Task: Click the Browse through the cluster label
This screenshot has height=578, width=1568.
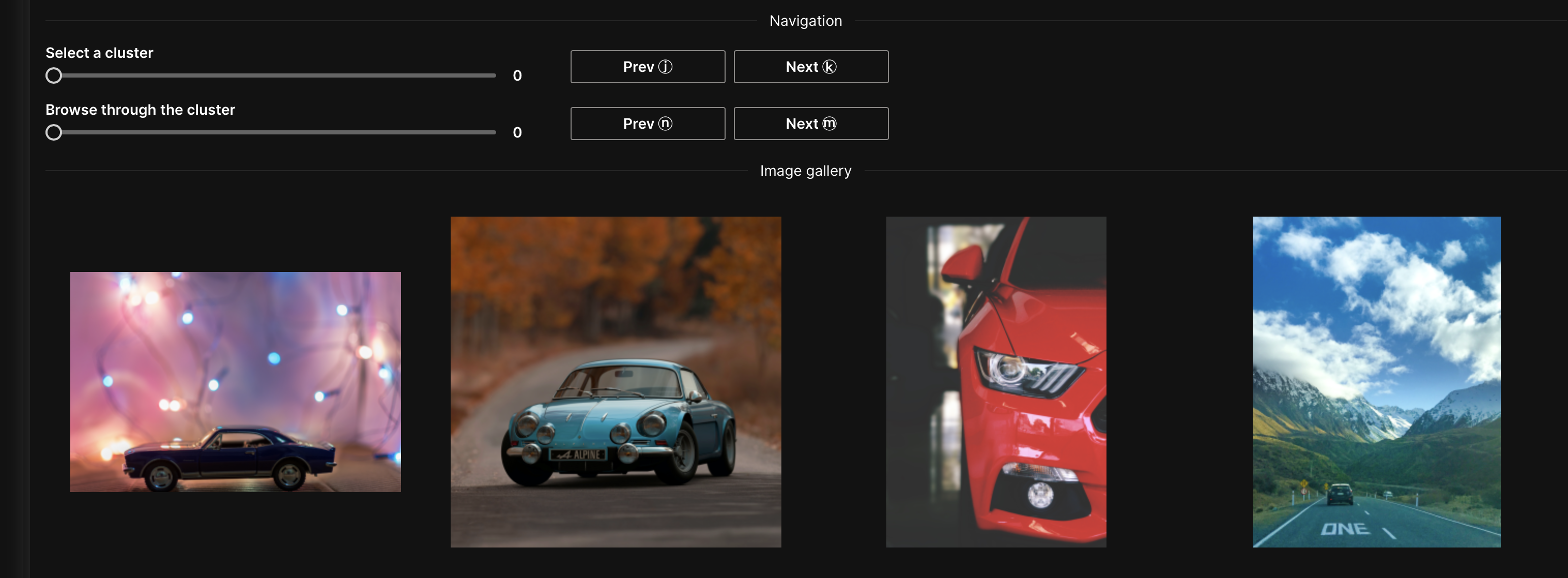Action: (140, 110)
